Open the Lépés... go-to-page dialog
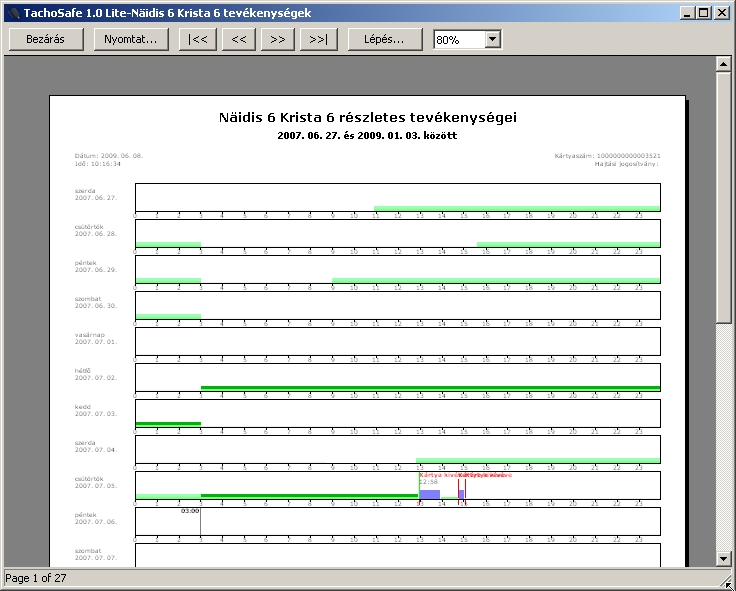 tap(385, 39)
